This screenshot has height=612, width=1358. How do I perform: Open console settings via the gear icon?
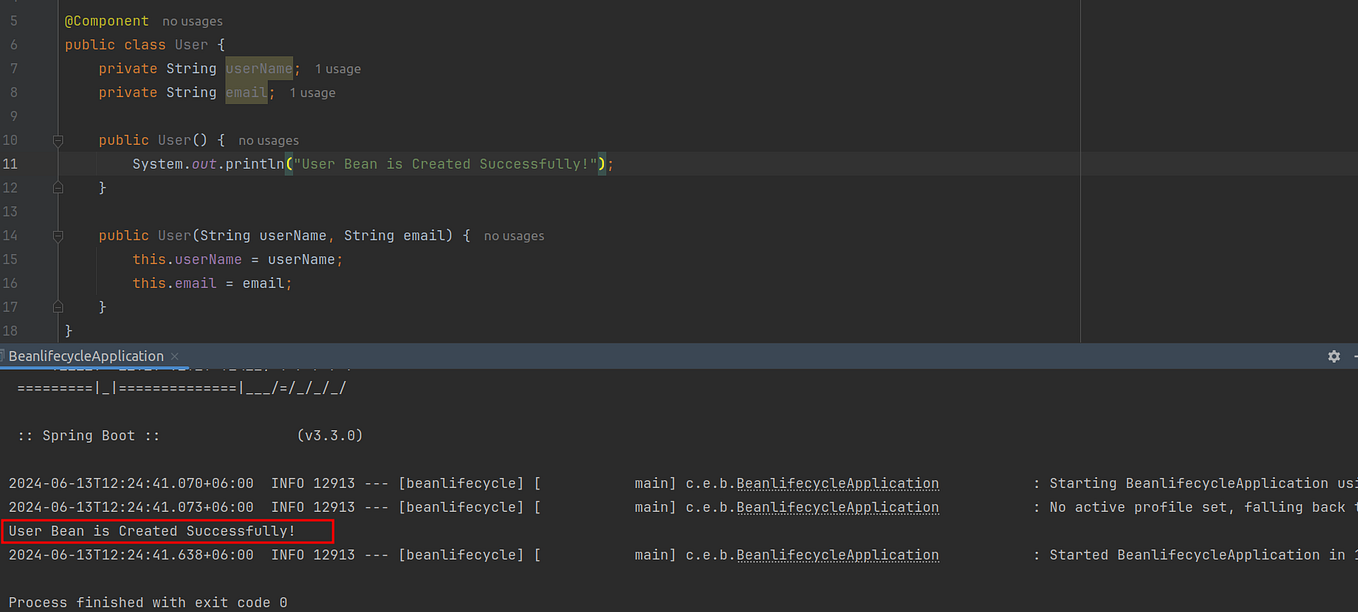point(1334,356)
